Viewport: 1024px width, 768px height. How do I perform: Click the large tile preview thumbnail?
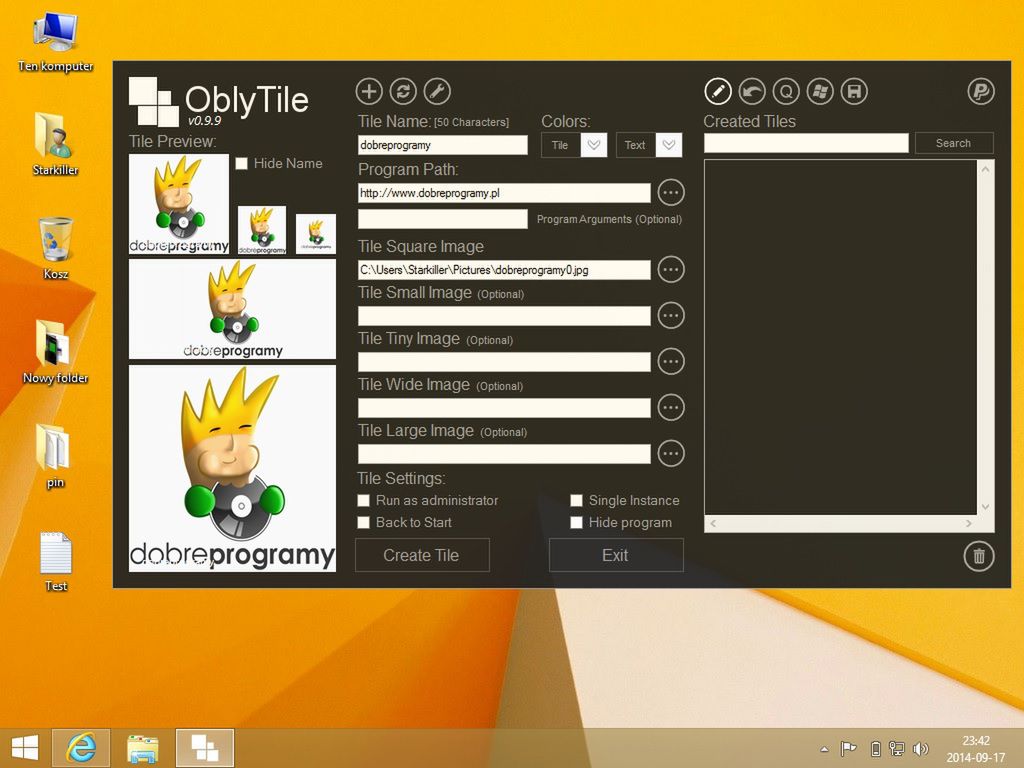(x=232, y=468)
